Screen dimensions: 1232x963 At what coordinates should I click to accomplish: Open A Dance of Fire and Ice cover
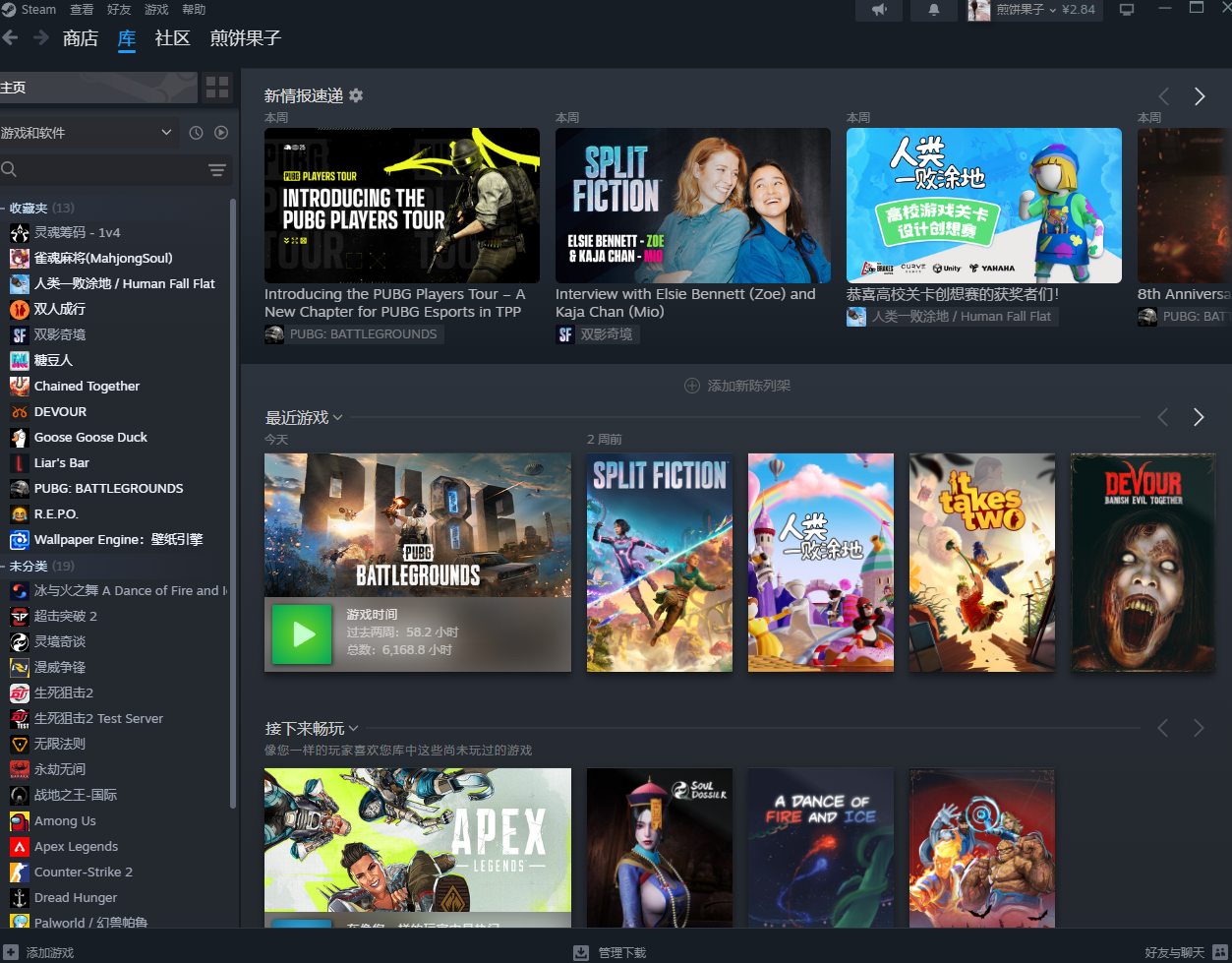tap(821, 848)
